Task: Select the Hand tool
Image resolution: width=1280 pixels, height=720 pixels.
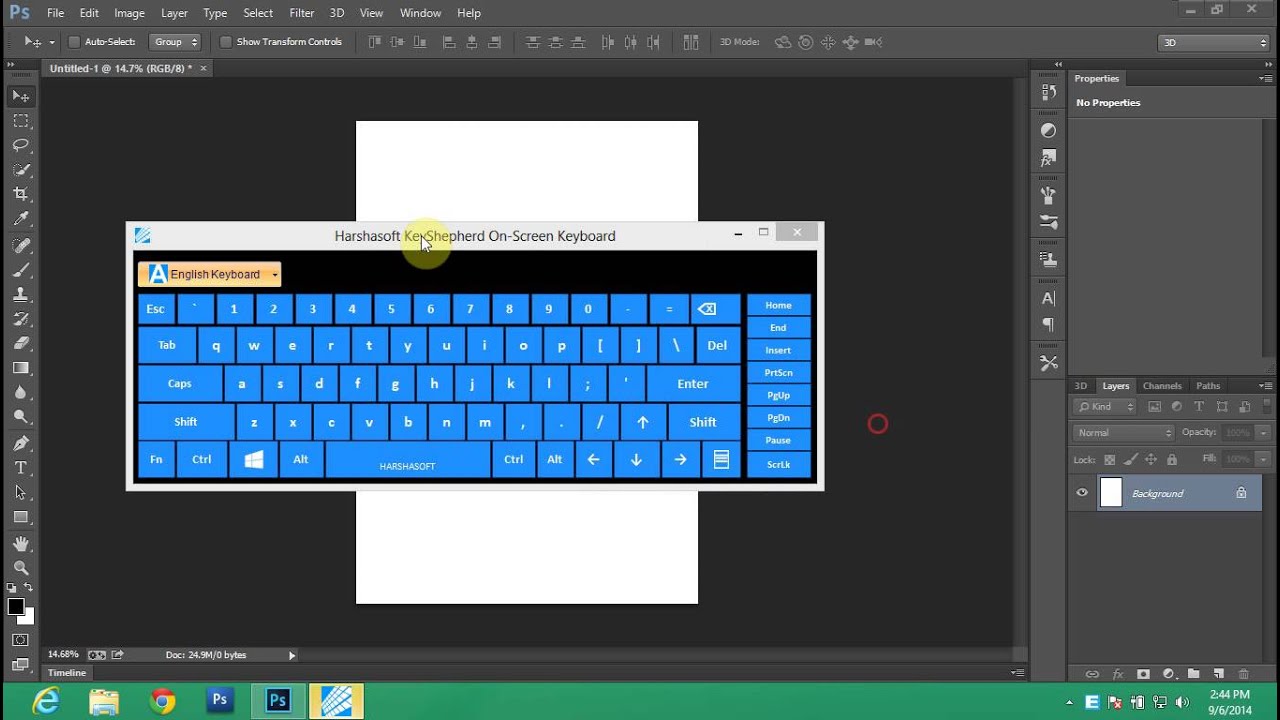Action: (x=20, y=543)
